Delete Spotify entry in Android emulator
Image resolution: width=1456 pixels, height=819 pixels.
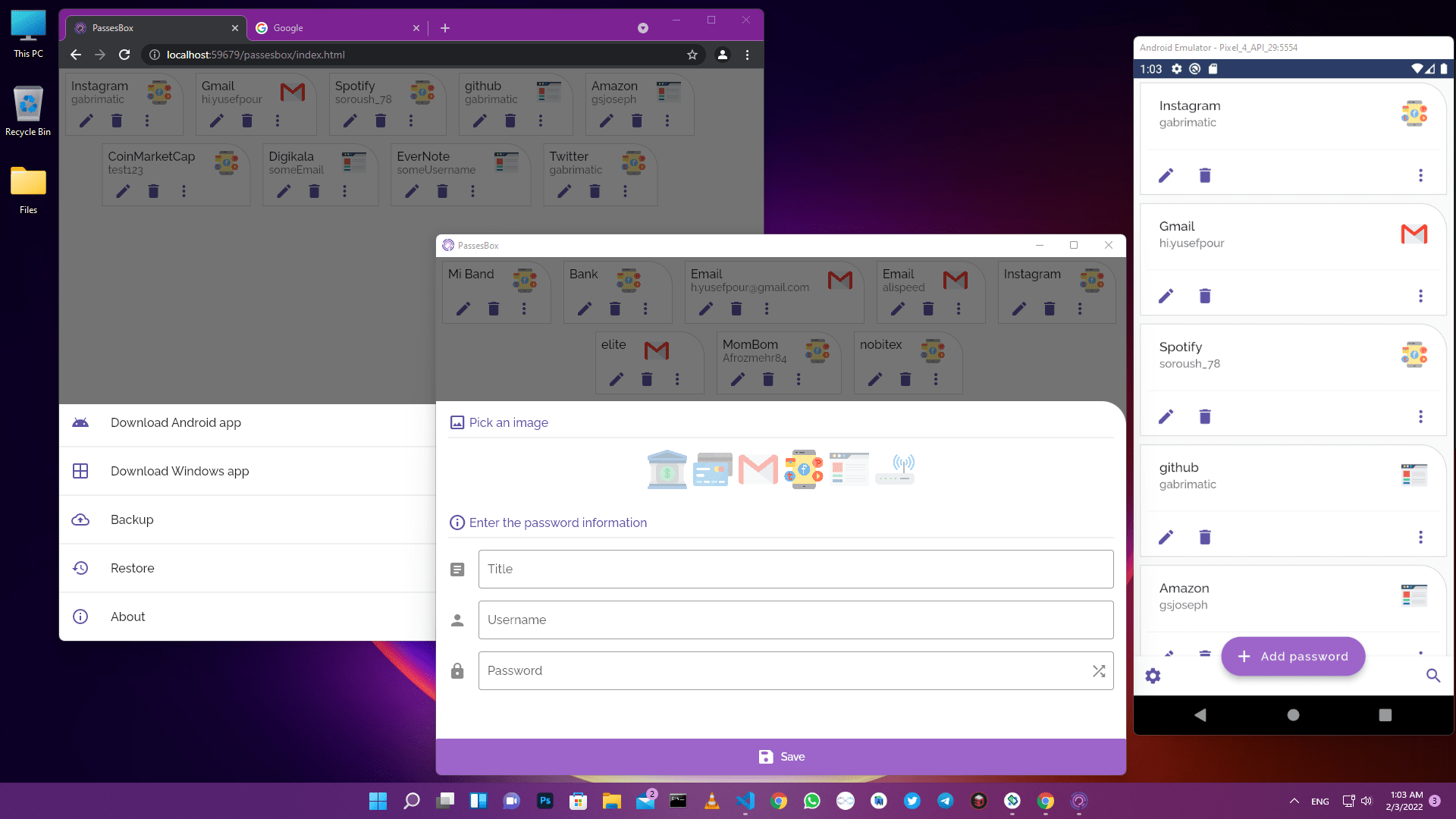(1205, 416)
